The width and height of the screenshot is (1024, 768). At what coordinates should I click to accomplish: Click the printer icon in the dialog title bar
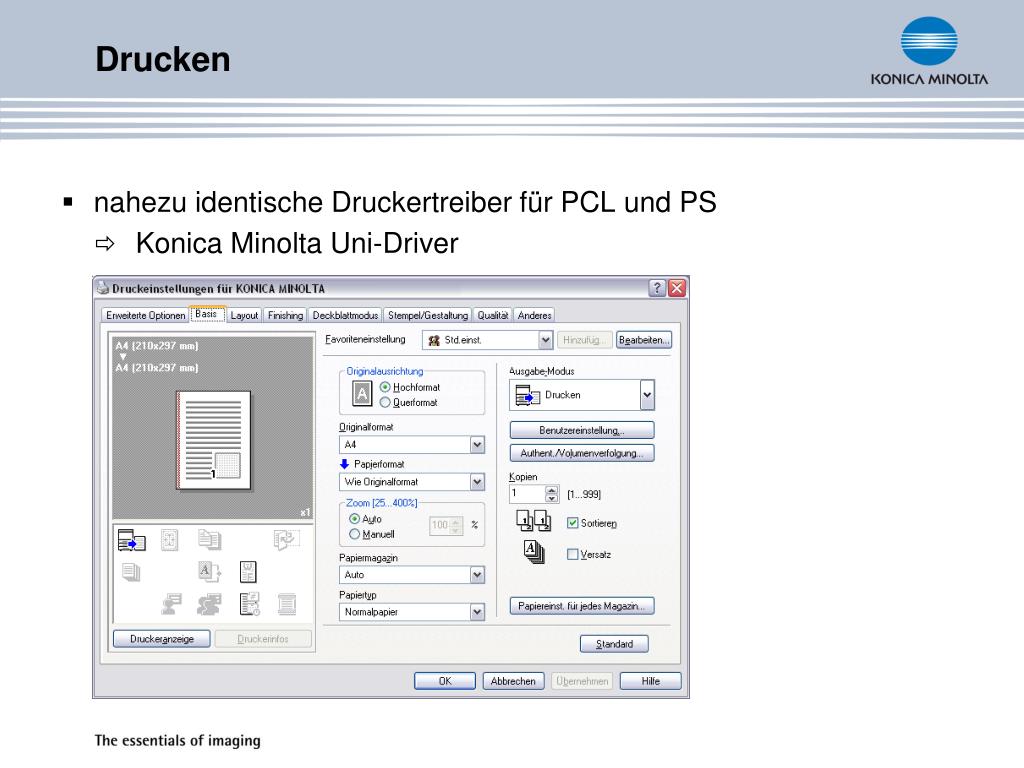point(103,287)
